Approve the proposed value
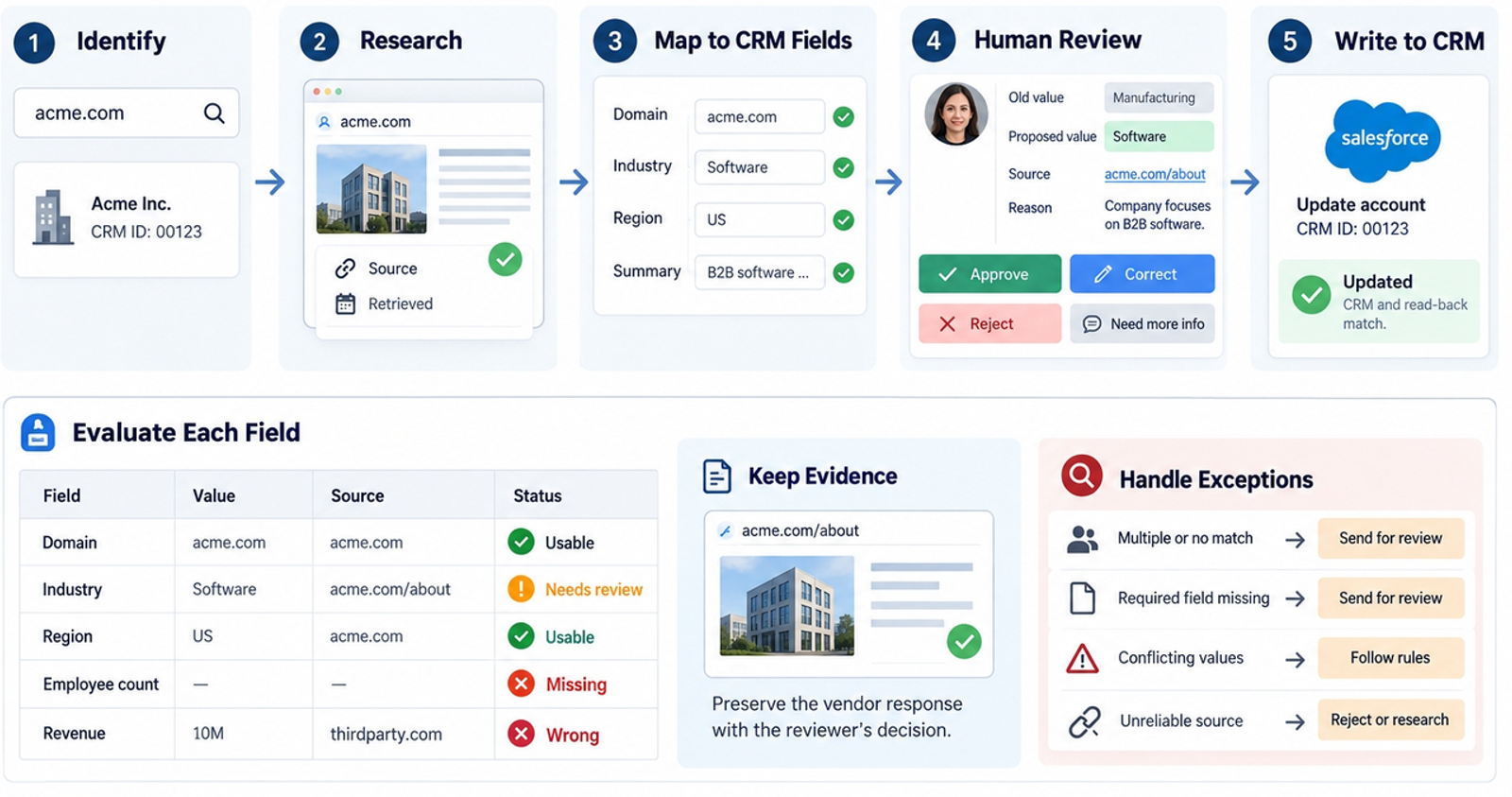The width and height of the screenshot is (1512, 797). tap(989, 274)
